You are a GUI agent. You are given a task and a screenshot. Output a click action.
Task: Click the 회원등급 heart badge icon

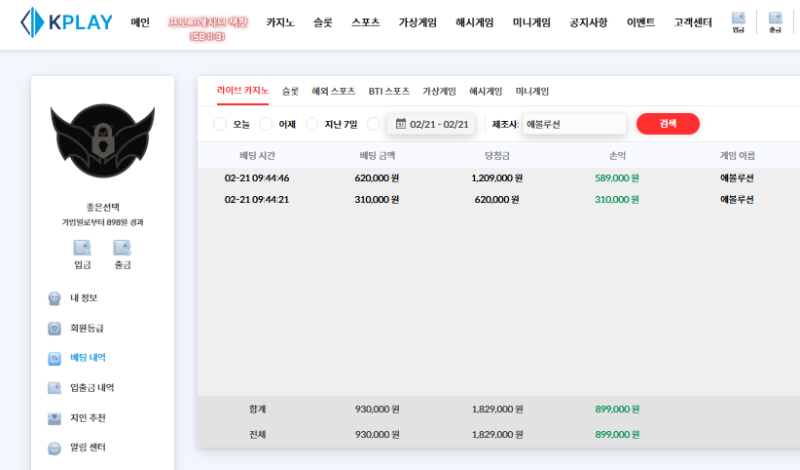point(54,328)
